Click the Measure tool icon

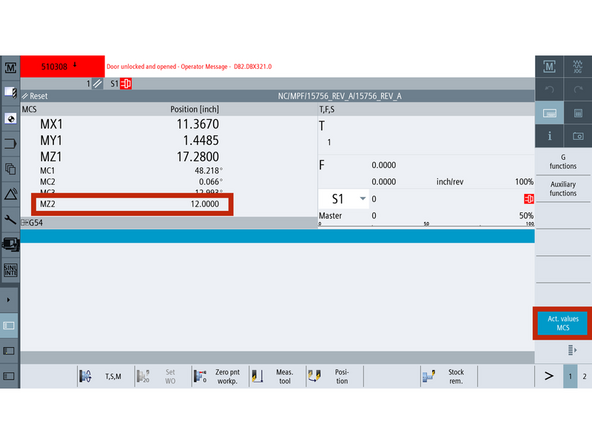tap(257, 376)
